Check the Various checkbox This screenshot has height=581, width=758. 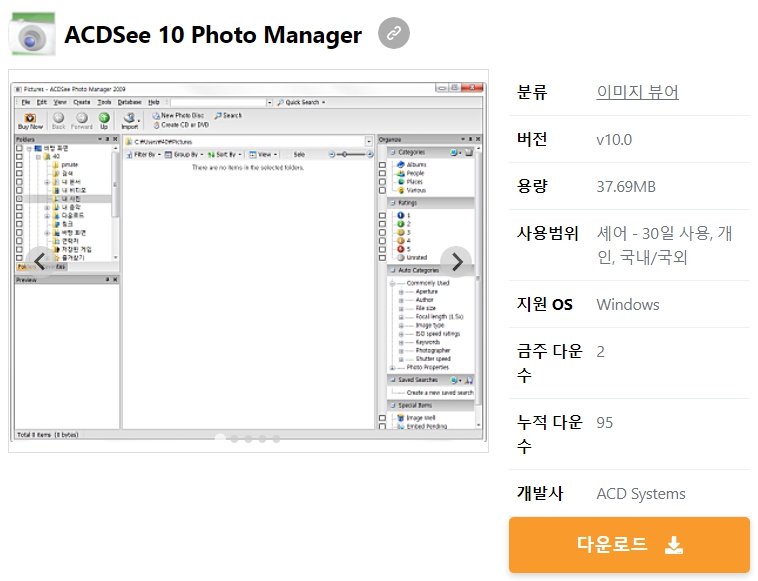(382, 190)
